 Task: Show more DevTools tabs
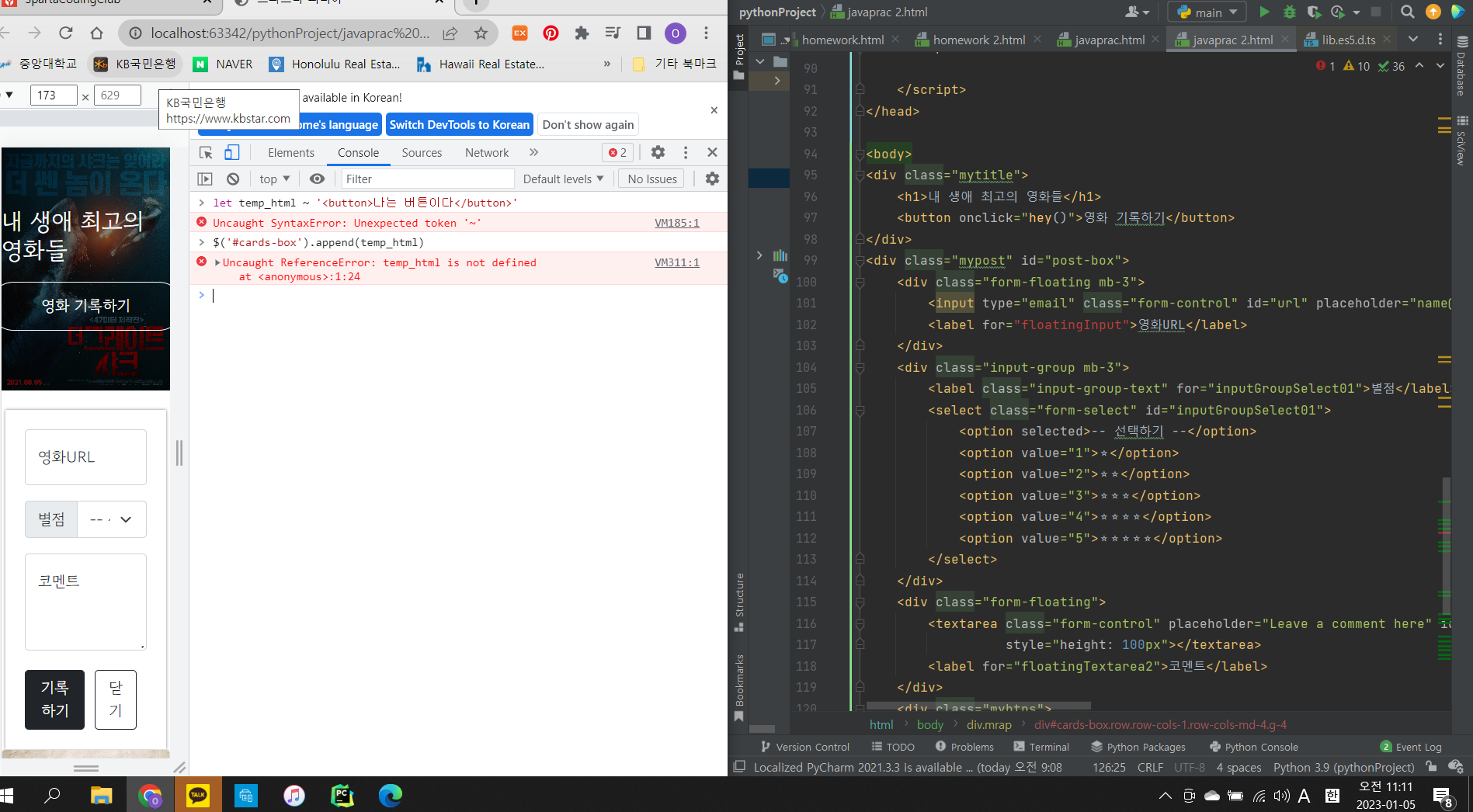[x=534, y=153]
